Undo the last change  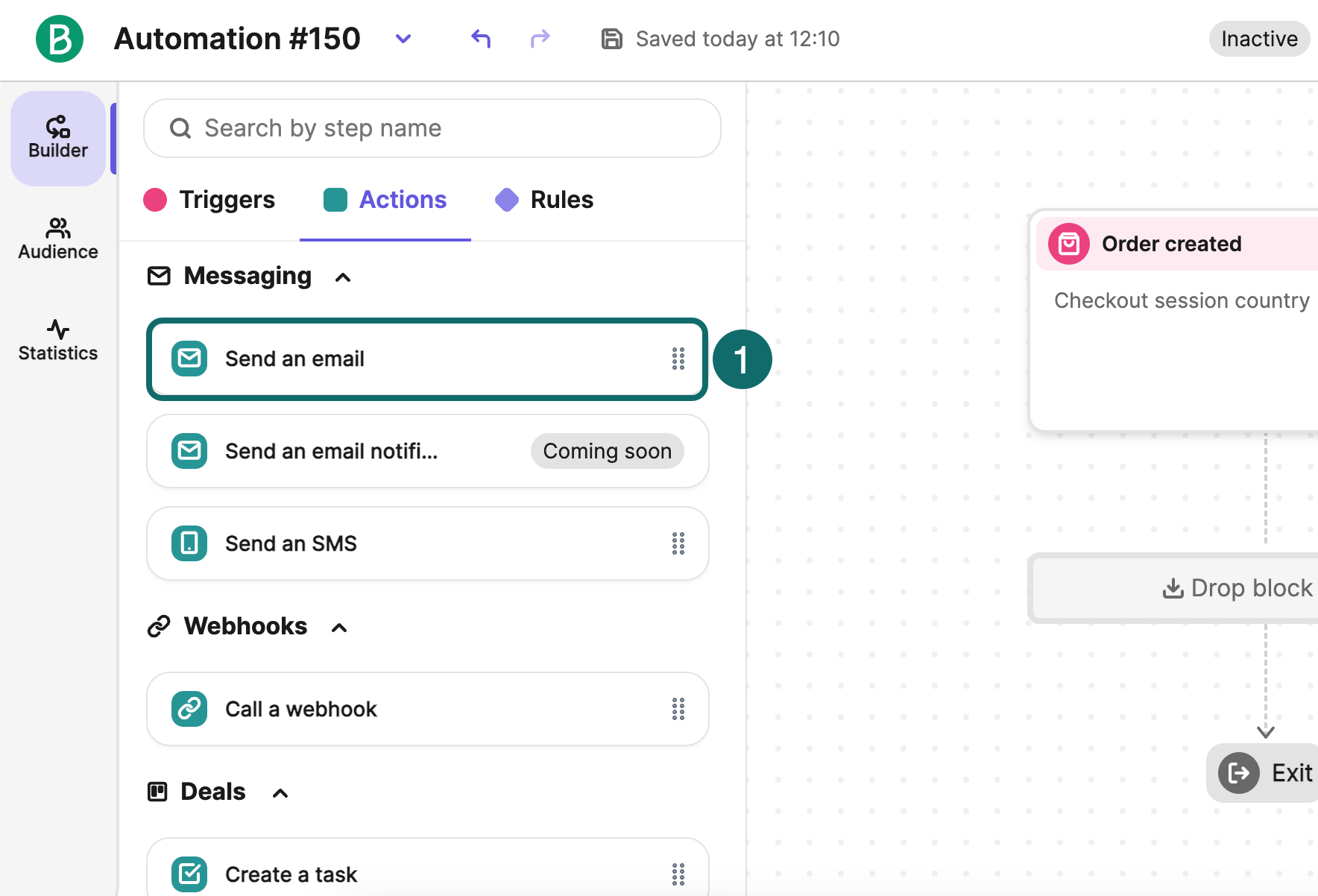[481, 39]
